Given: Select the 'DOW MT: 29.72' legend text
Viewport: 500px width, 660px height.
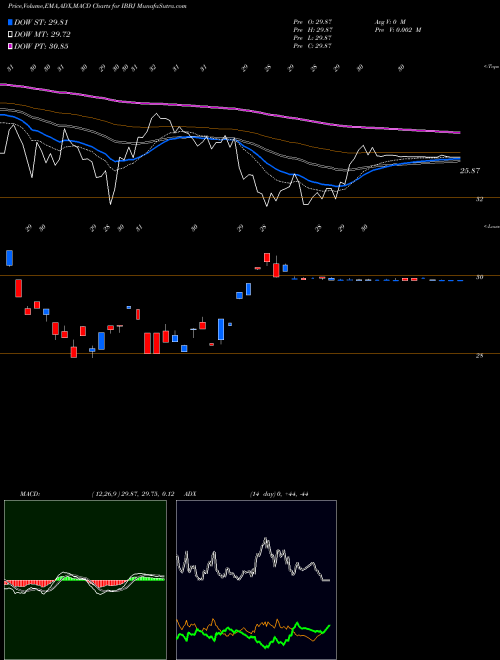Looking at the screenshot, I should 43,34.
